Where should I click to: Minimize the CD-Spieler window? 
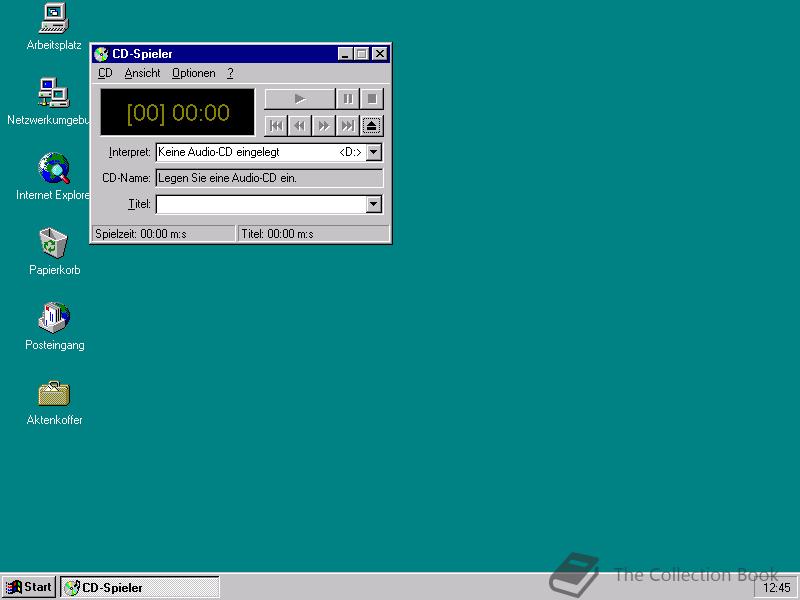tap(345, 54)
